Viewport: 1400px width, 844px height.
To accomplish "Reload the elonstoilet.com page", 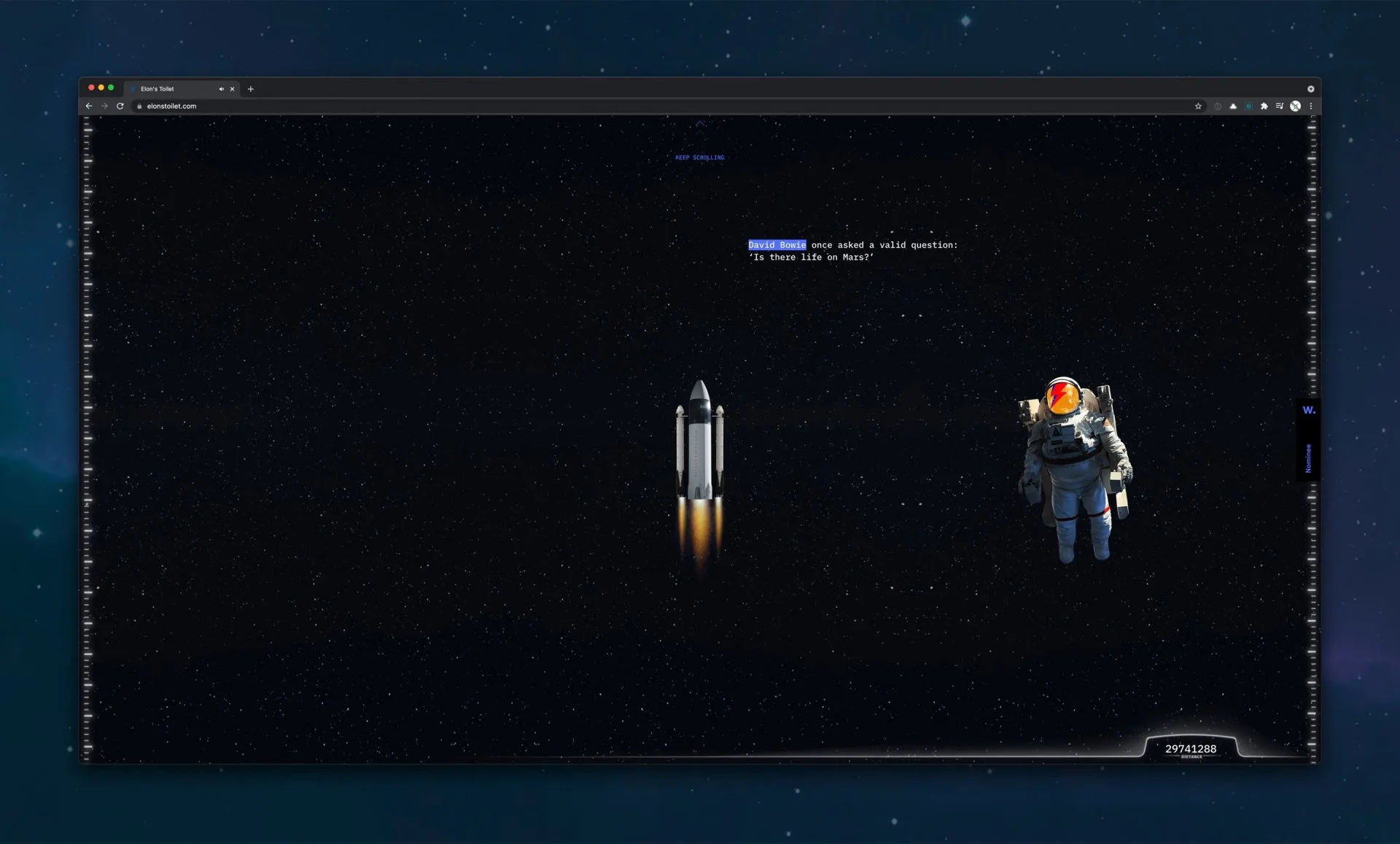I will (x=120, y=106).
